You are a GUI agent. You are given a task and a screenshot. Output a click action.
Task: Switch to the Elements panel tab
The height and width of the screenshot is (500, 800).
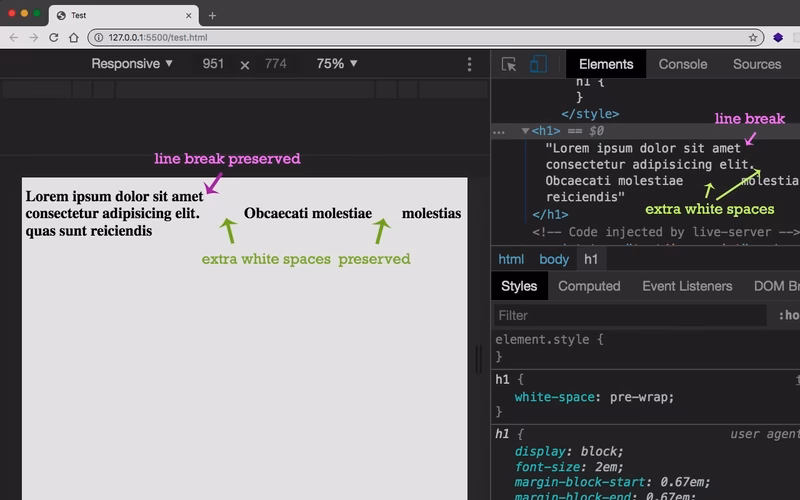point(606,64)
